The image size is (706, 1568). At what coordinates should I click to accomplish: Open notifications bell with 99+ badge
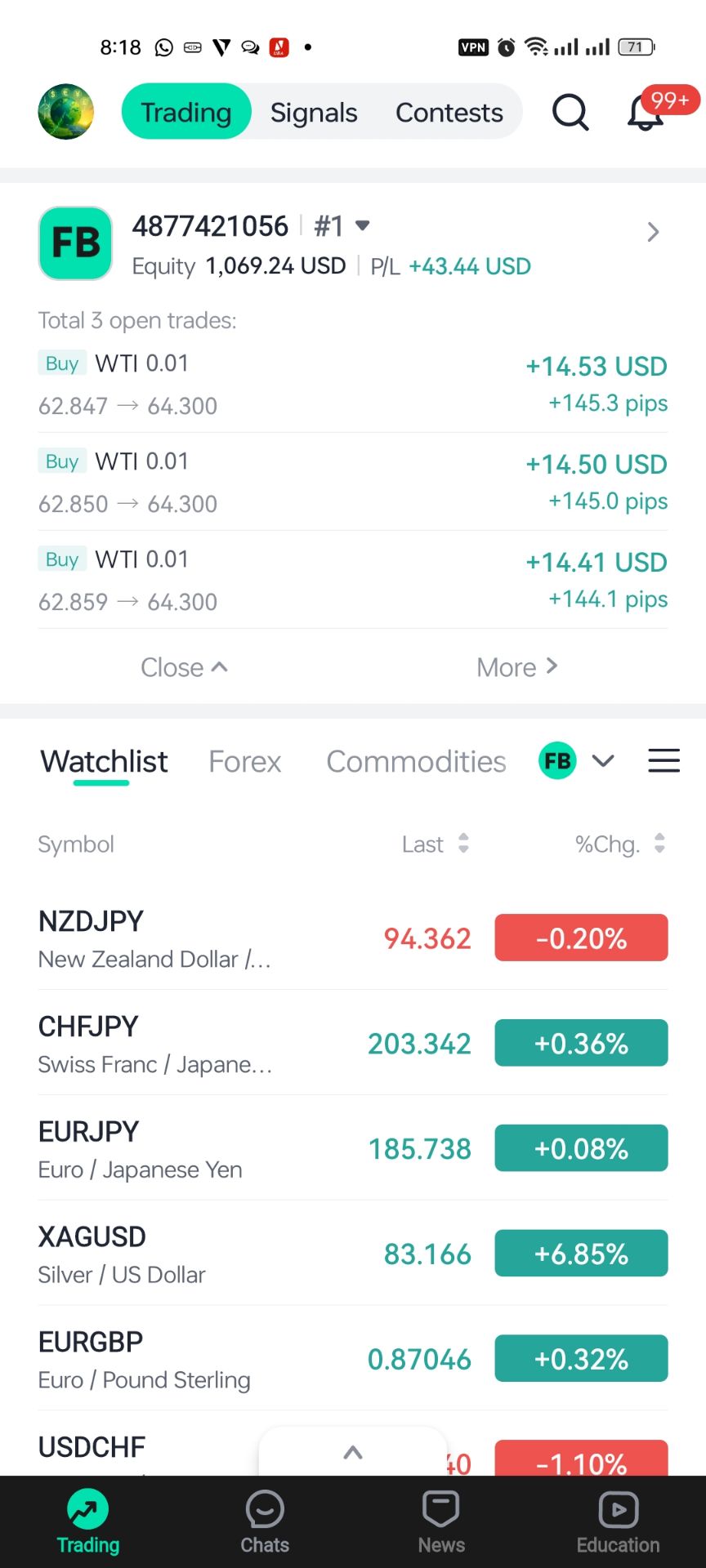[646, 113]
